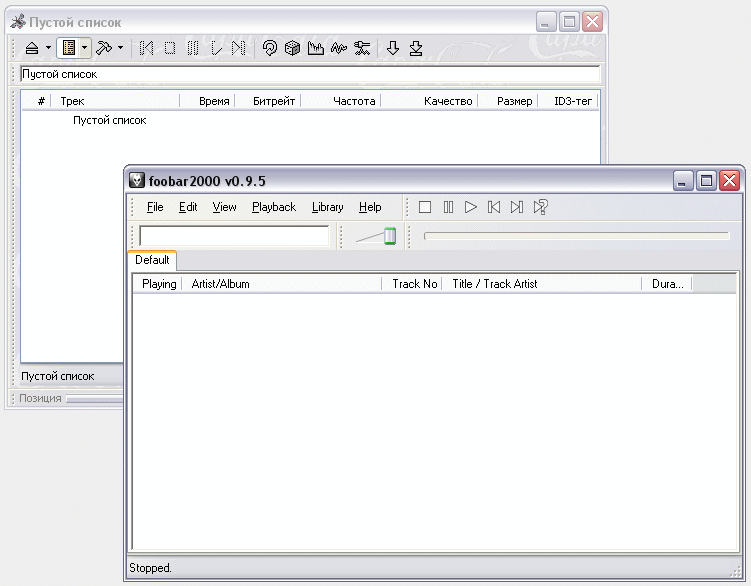Screen dimensions: 751x586
Task: Click the eject/open icon in Пустой список window
Action: [32, 48]
